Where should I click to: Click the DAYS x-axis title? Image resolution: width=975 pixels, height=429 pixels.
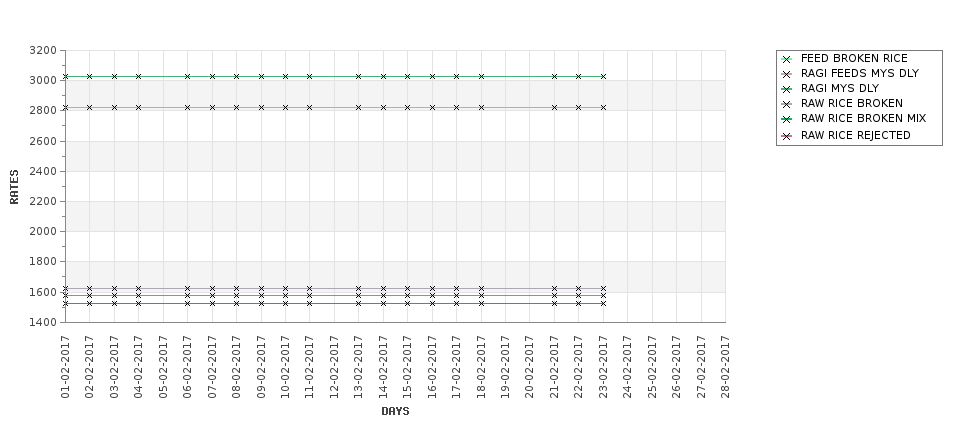(395, 411)
